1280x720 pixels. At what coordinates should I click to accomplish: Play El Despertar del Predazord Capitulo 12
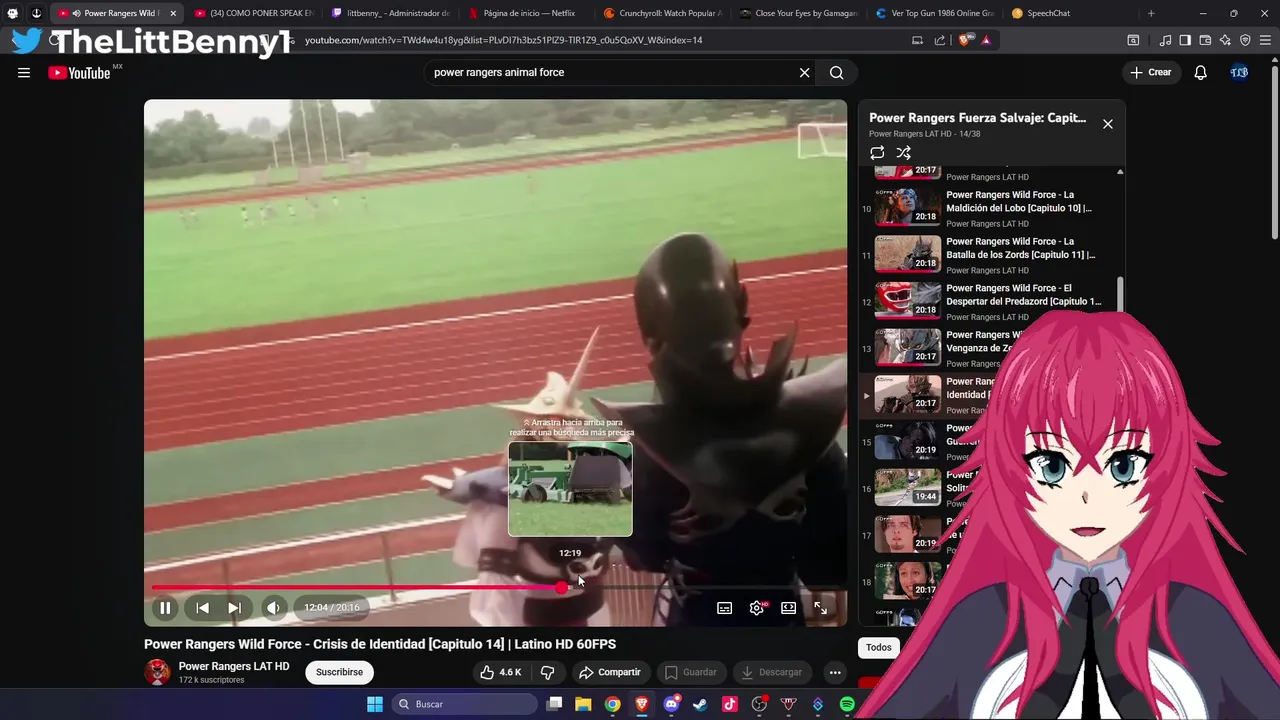coord(1024,295)
